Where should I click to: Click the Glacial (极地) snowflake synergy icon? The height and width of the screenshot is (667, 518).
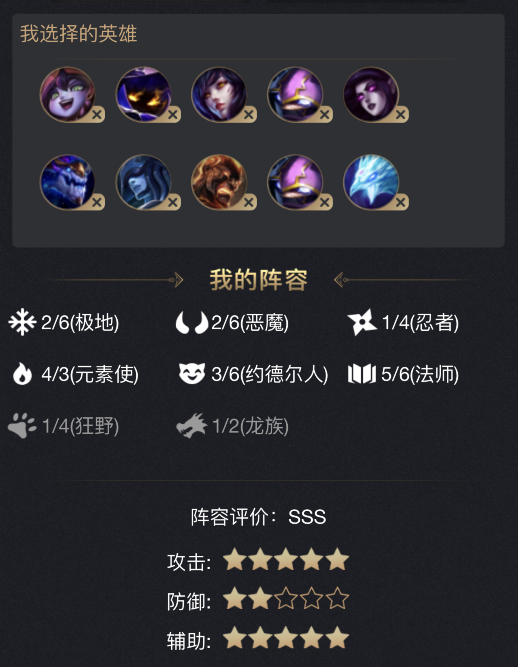[x=22, y=322]
